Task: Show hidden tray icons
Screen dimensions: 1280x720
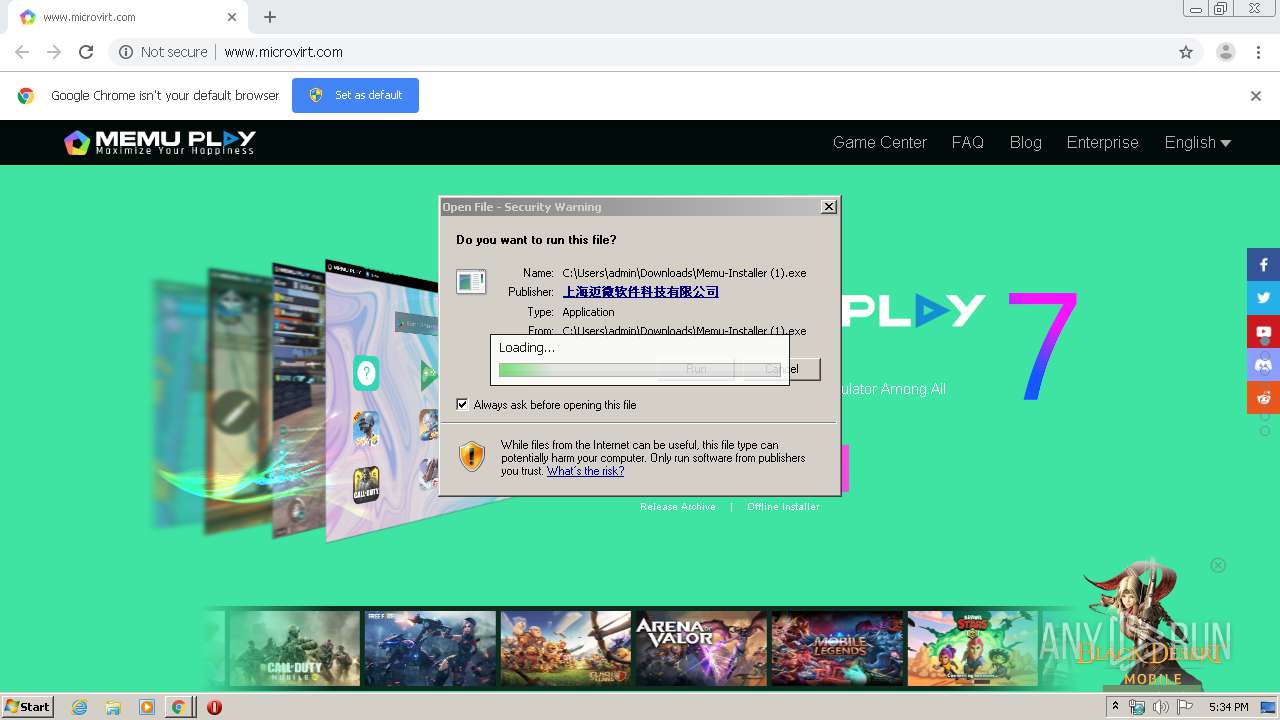Action: pyautogui.click(x=1115, y=707)
